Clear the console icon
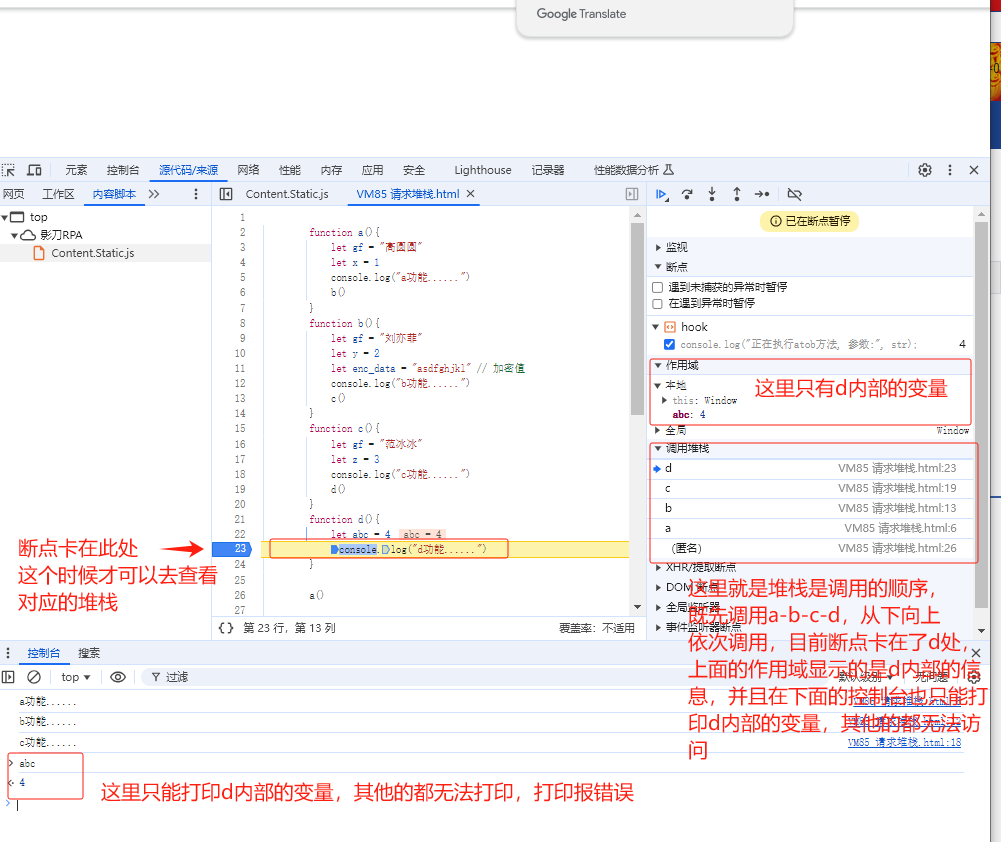 [x=34, y=677]
